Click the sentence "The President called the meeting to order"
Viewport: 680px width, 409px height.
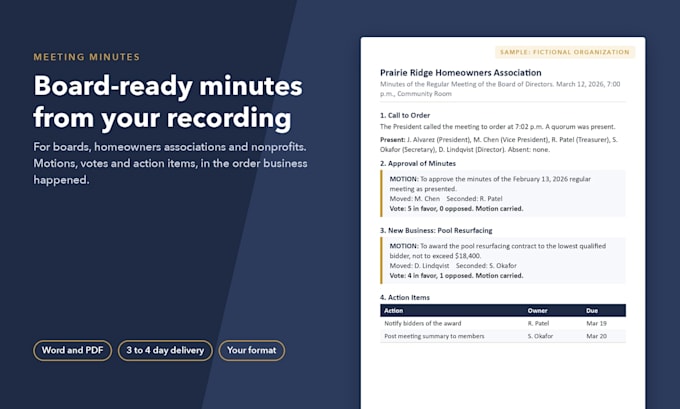497,127
